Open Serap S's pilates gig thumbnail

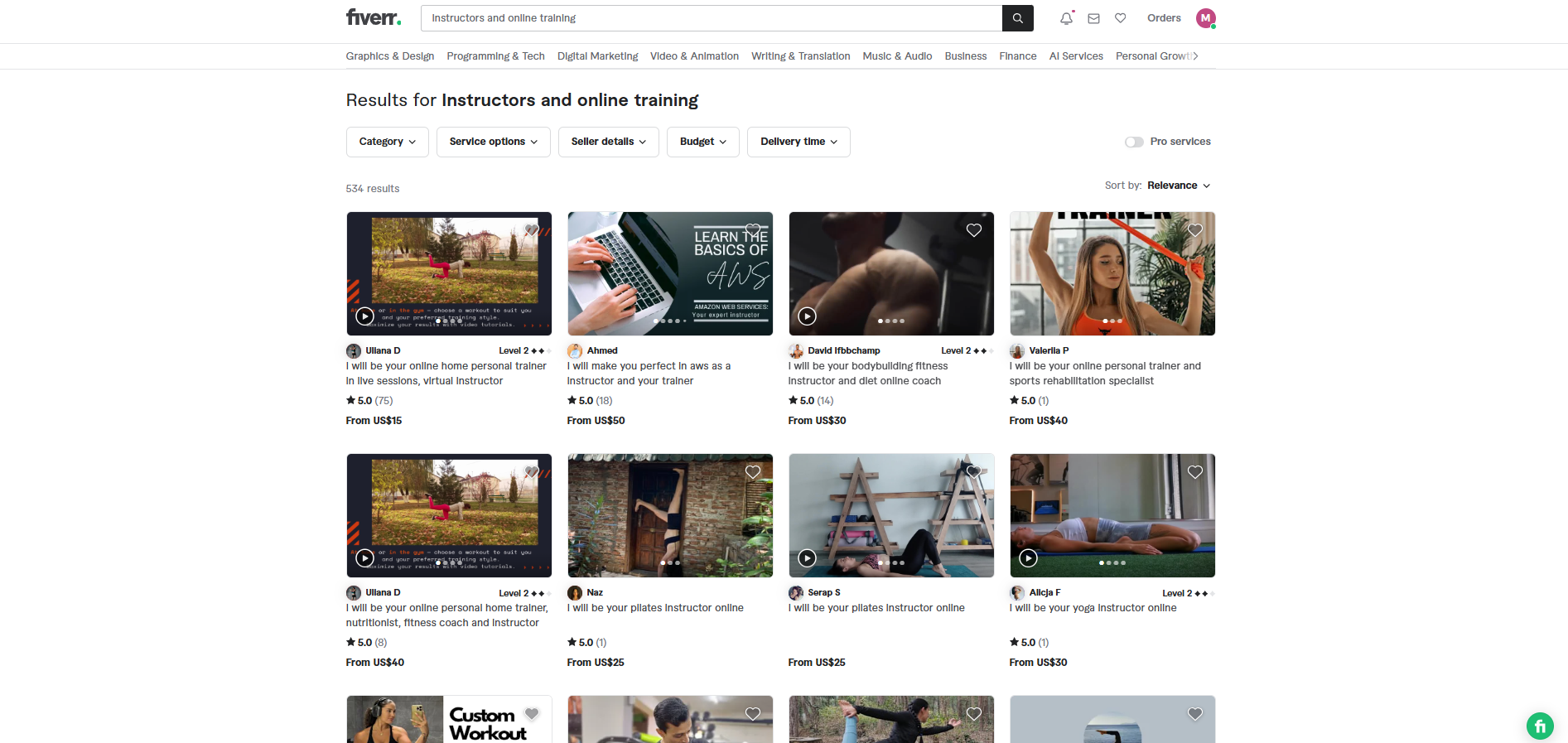(891, 515)
